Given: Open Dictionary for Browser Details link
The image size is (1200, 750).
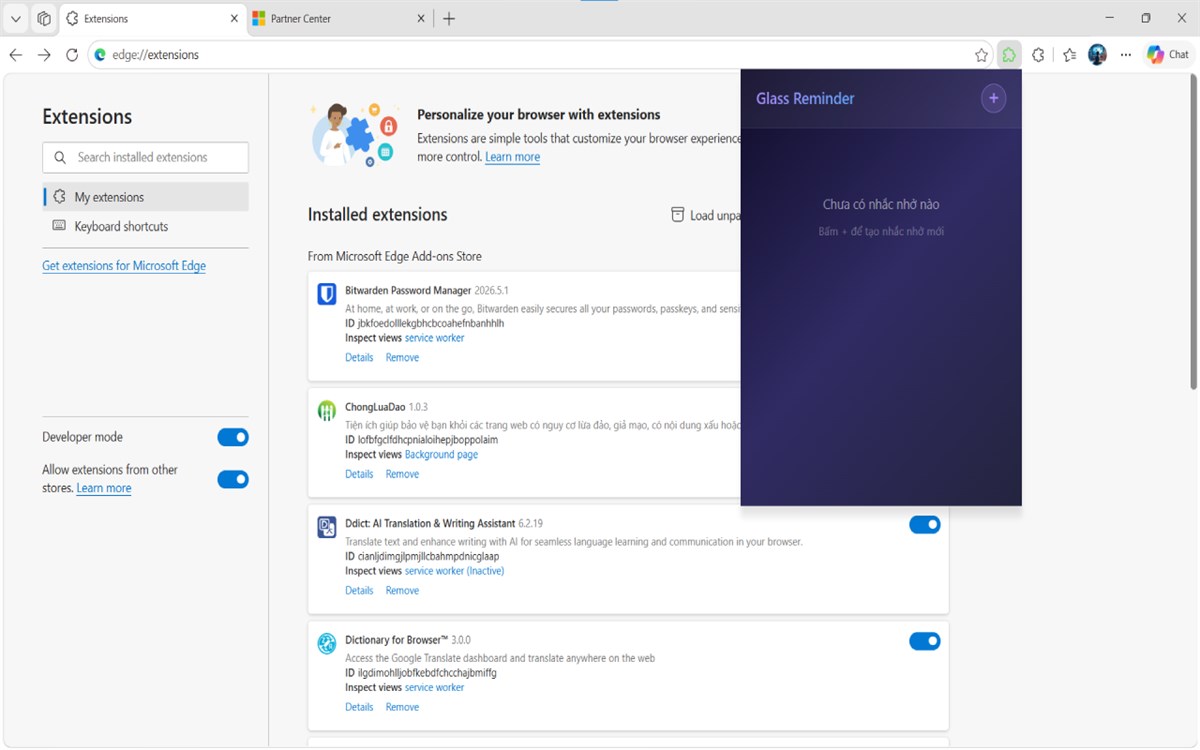Looking at the screenshot, I should (359, 707).
